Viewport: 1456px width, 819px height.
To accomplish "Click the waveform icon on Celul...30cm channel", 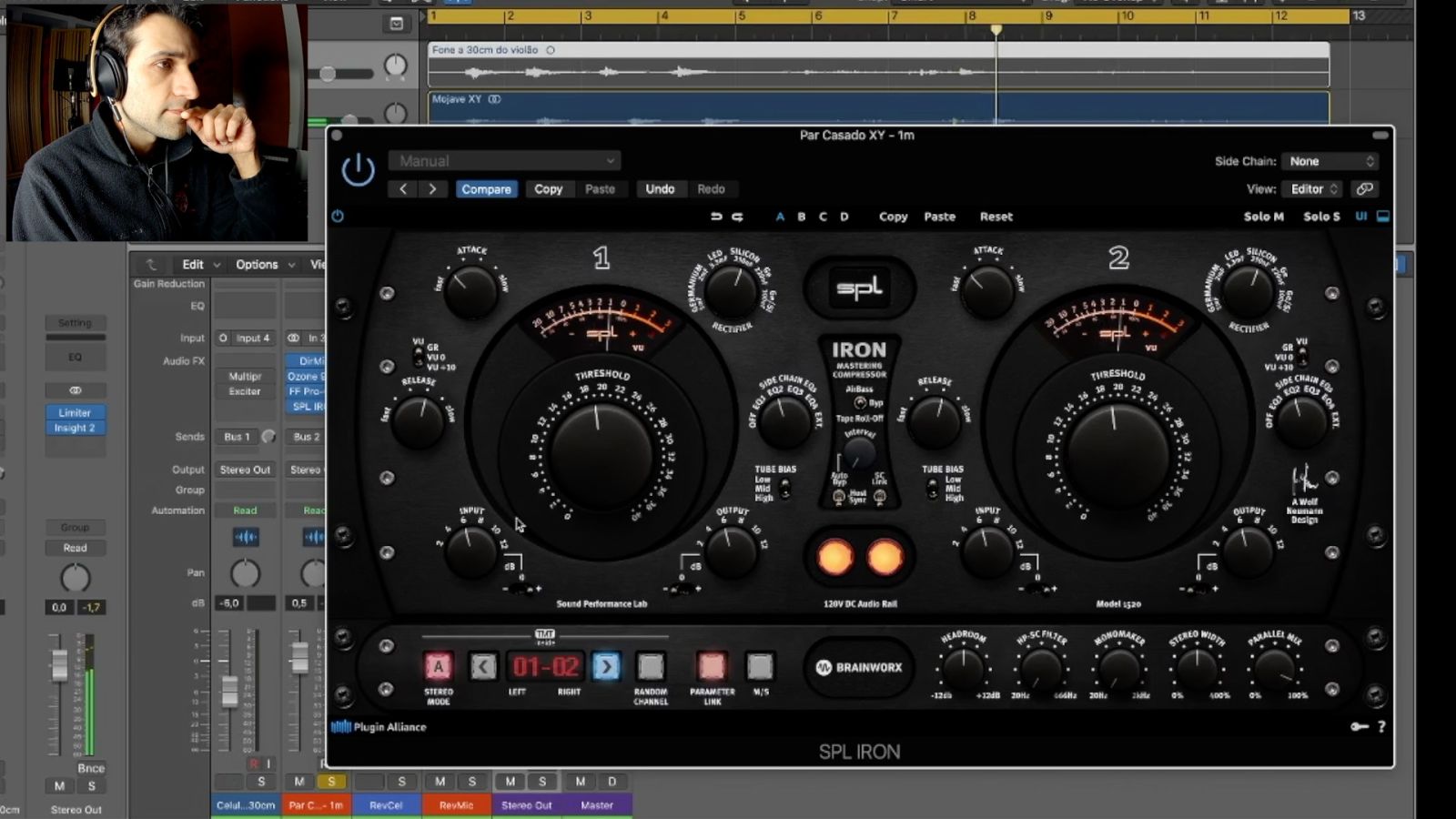I will click(x=246, y=538).
